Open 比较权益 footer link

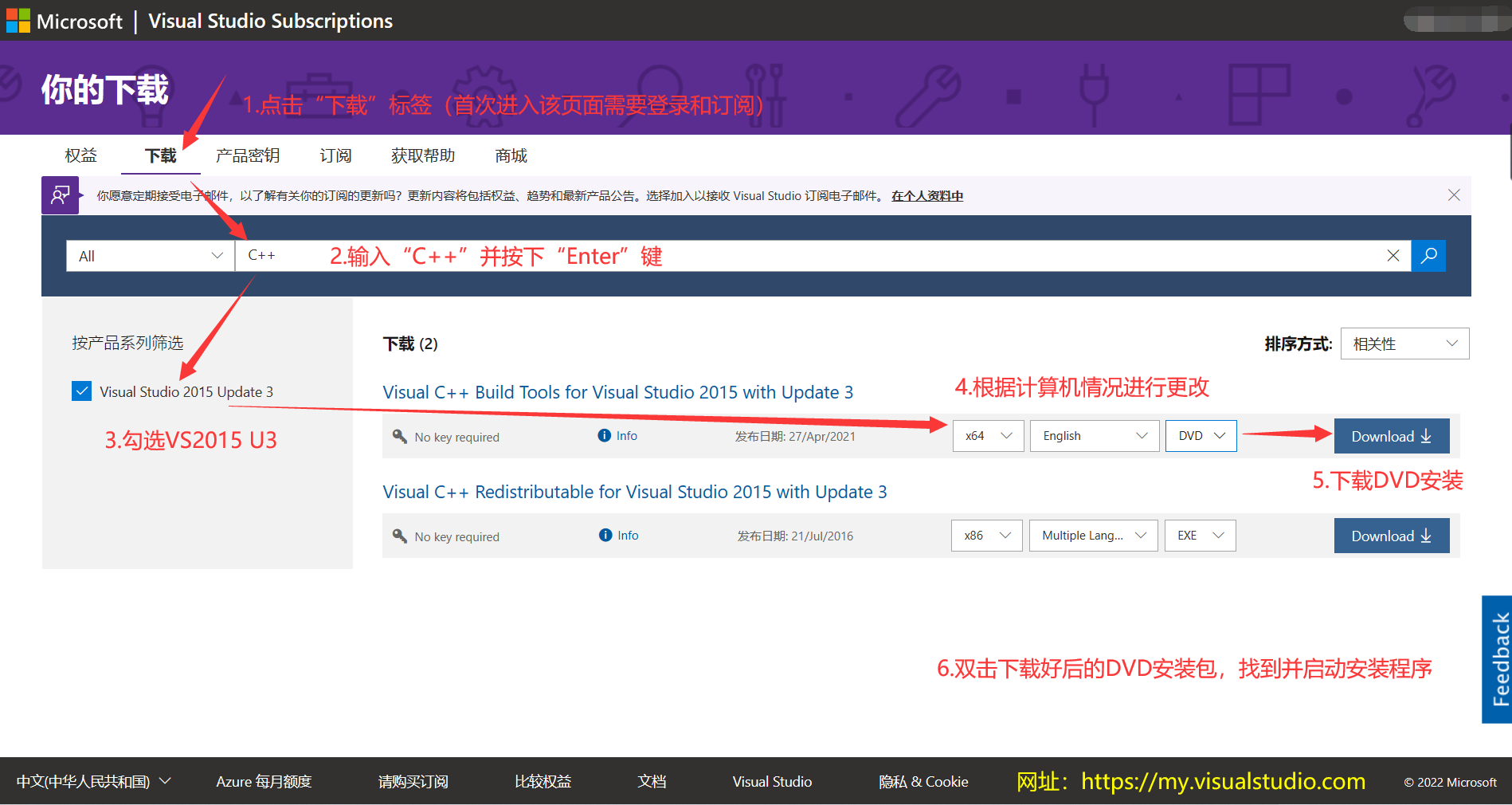coord(543,782)
